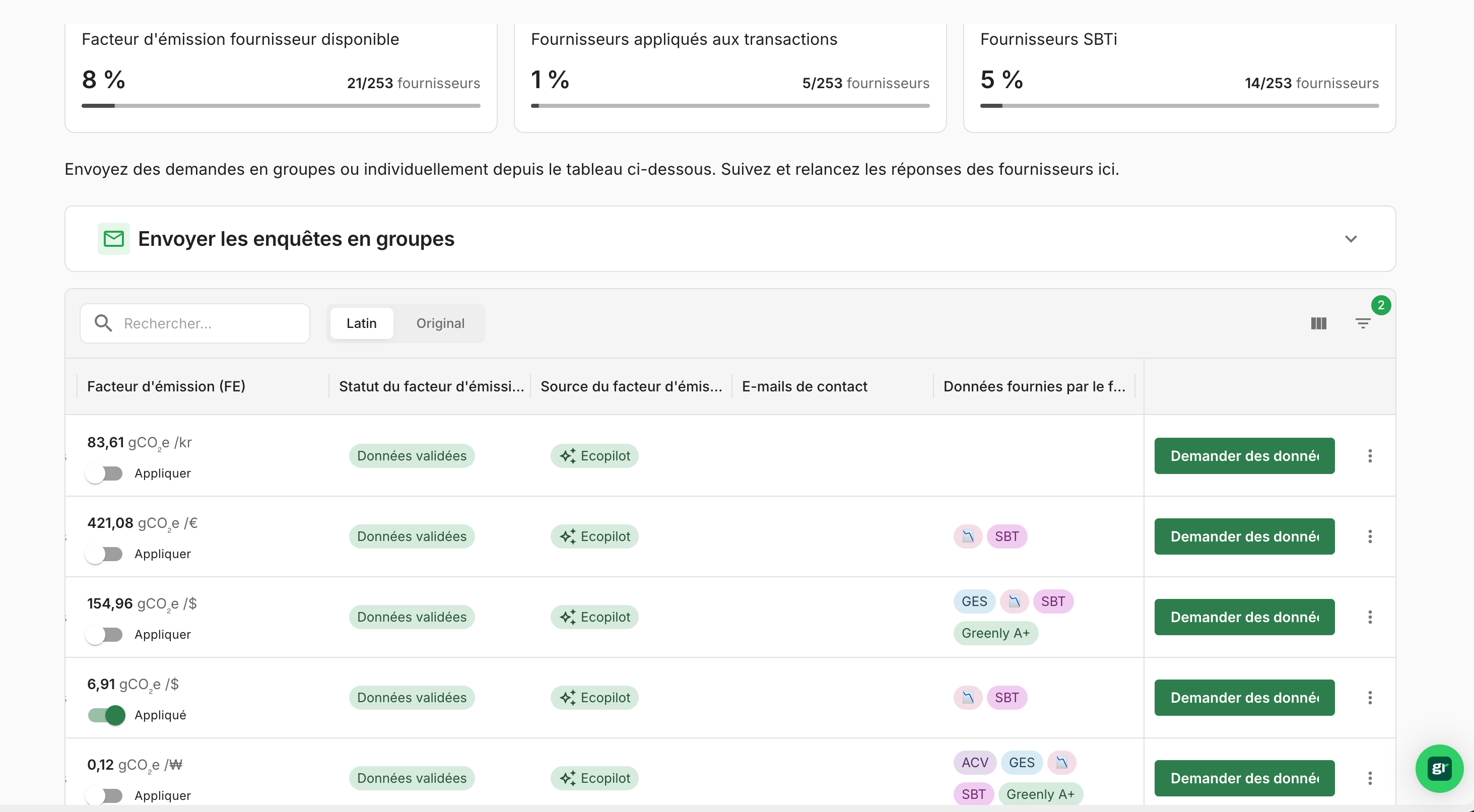Click the E-mails de contact column header
The height and width of the screenshot is (812, 1474).
(805, 387)
